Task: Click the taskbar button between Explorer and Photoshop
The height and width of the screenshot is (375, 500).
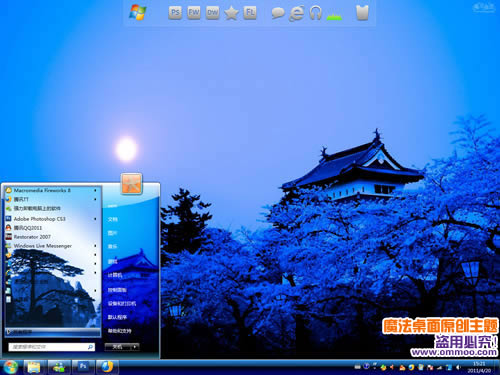Action: tap(59, 367)
